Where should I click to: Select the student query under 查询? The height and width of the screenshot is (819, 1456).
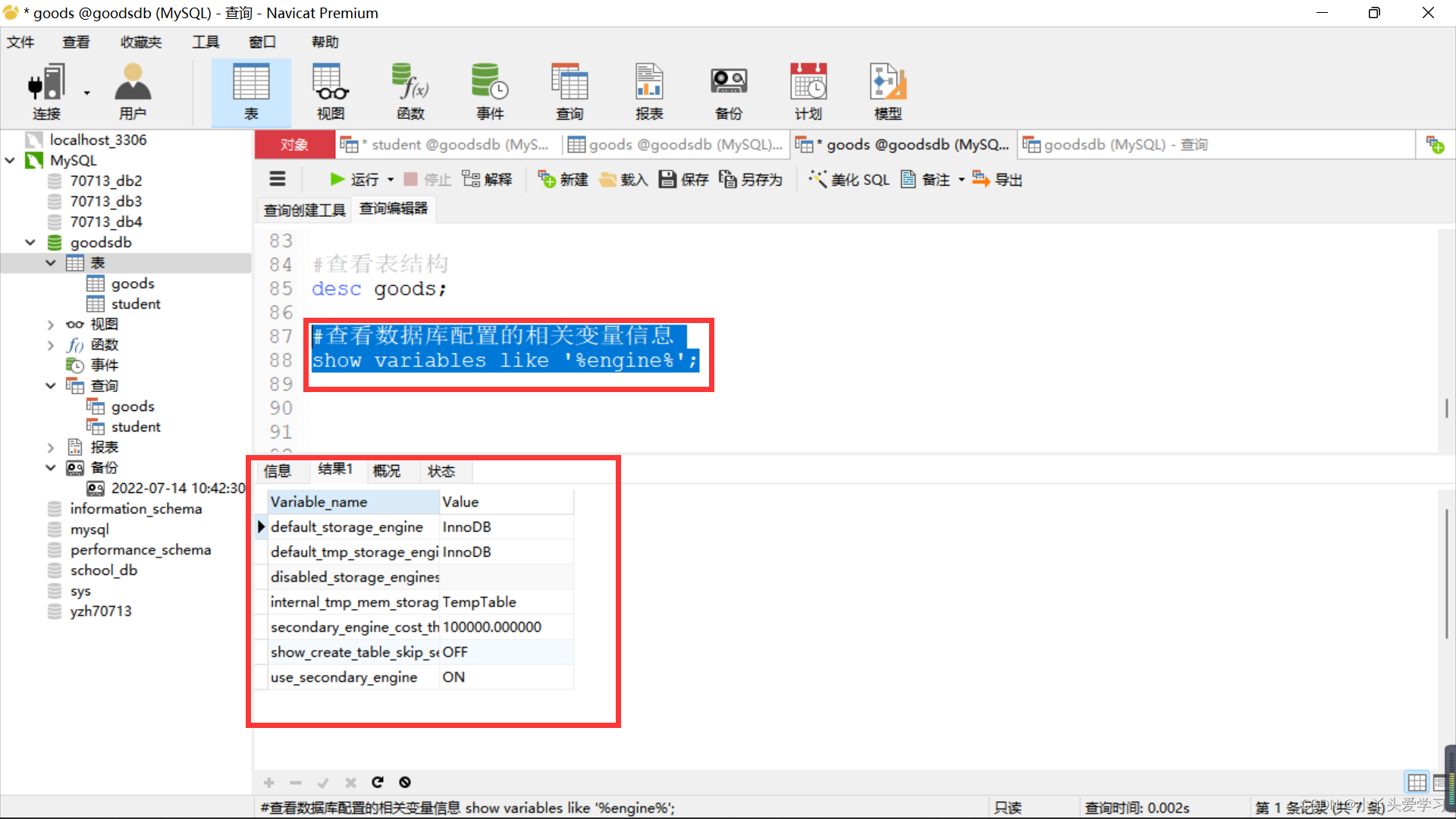pyautogui.click(x=136, y=426)
